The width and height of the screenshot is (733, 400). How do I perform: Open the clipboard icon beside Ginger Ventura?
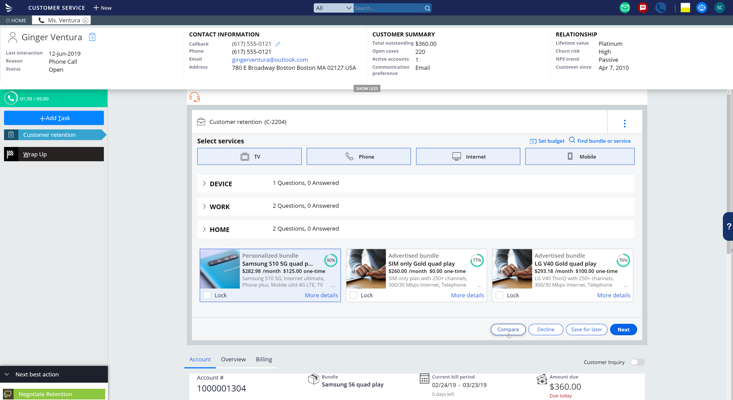[92, 37]
